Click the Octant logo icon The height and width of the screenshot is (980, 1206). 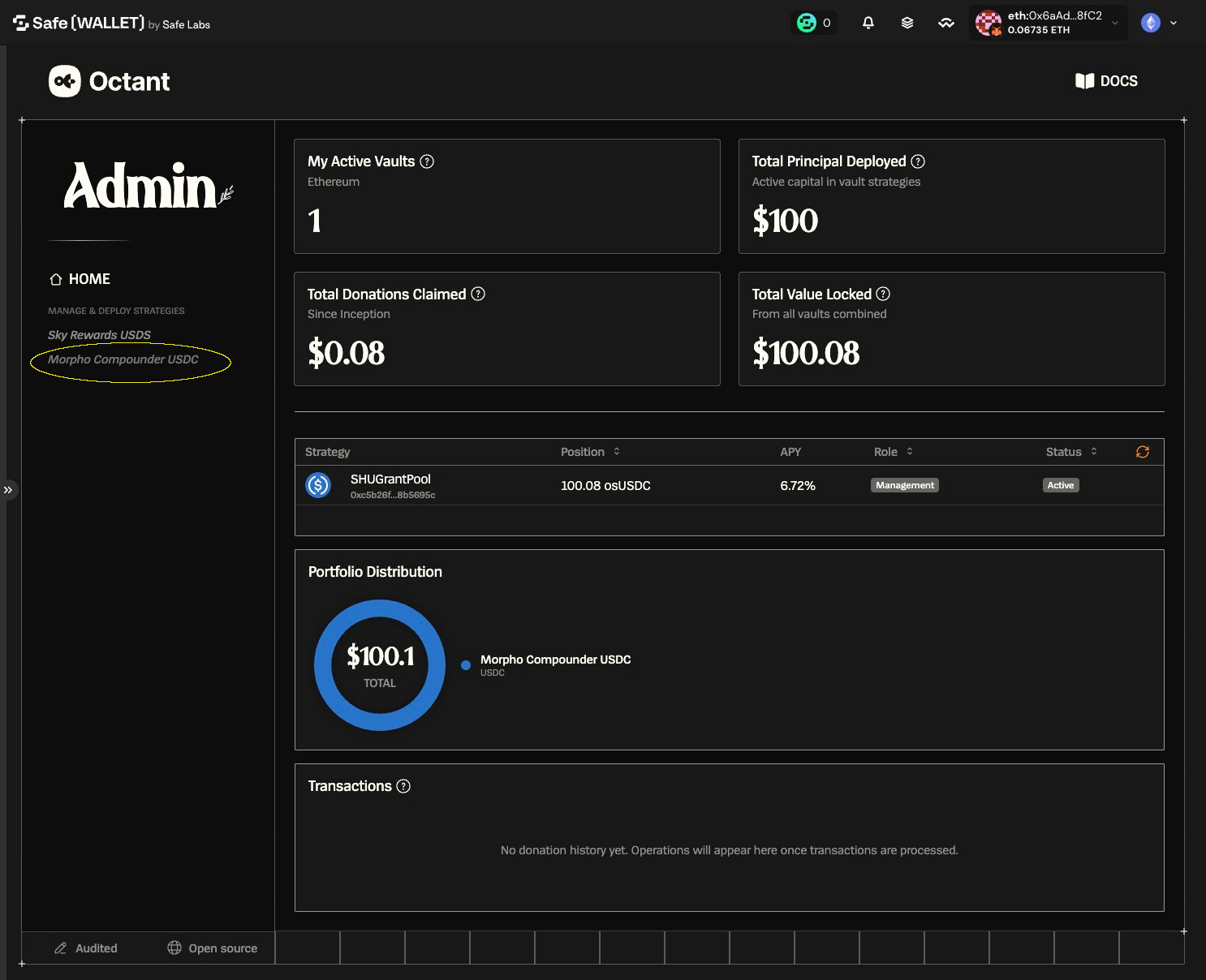(65, 81)
